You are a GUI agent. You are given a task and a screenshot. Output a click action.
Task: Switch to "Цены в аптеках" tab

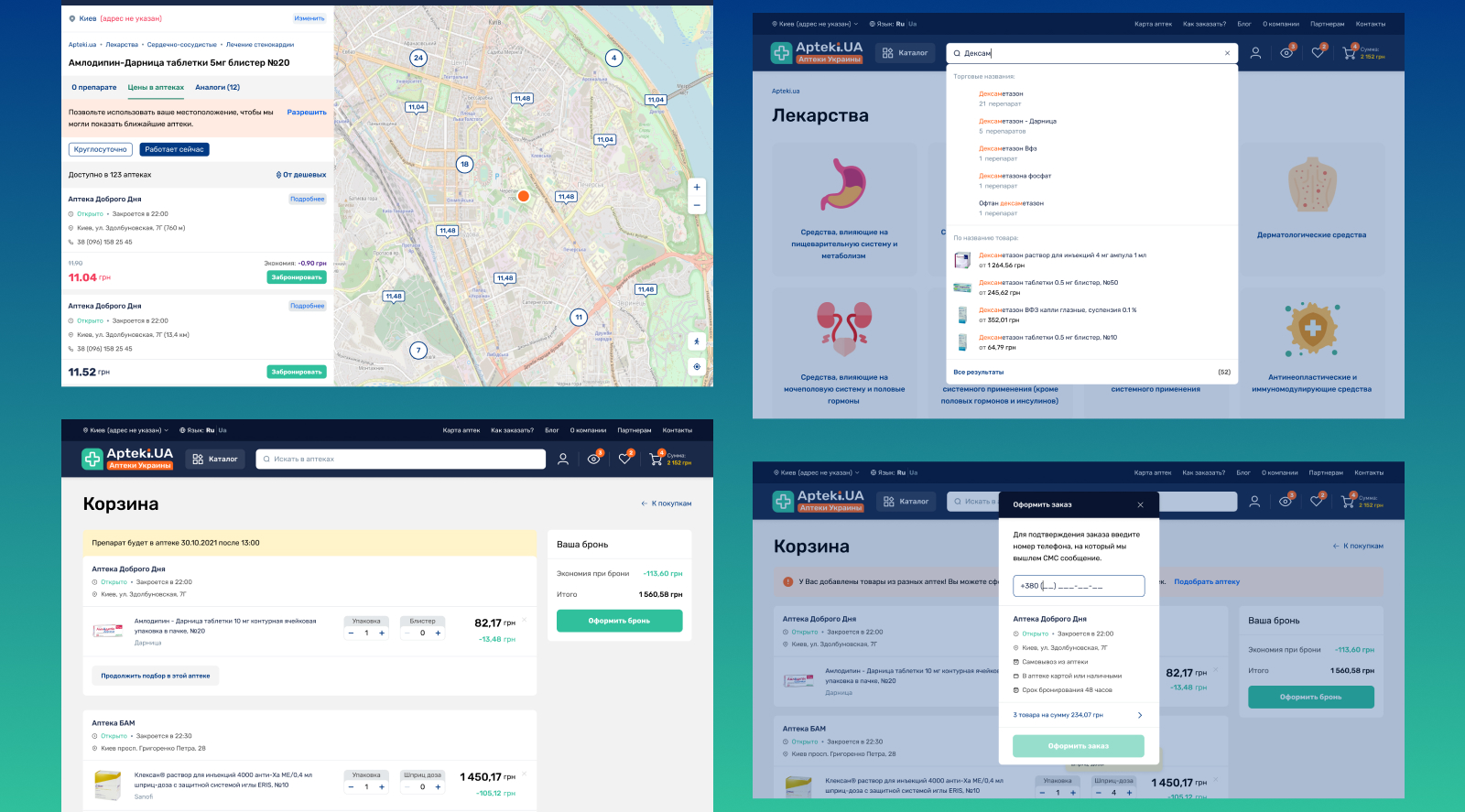tap(156, 88)
